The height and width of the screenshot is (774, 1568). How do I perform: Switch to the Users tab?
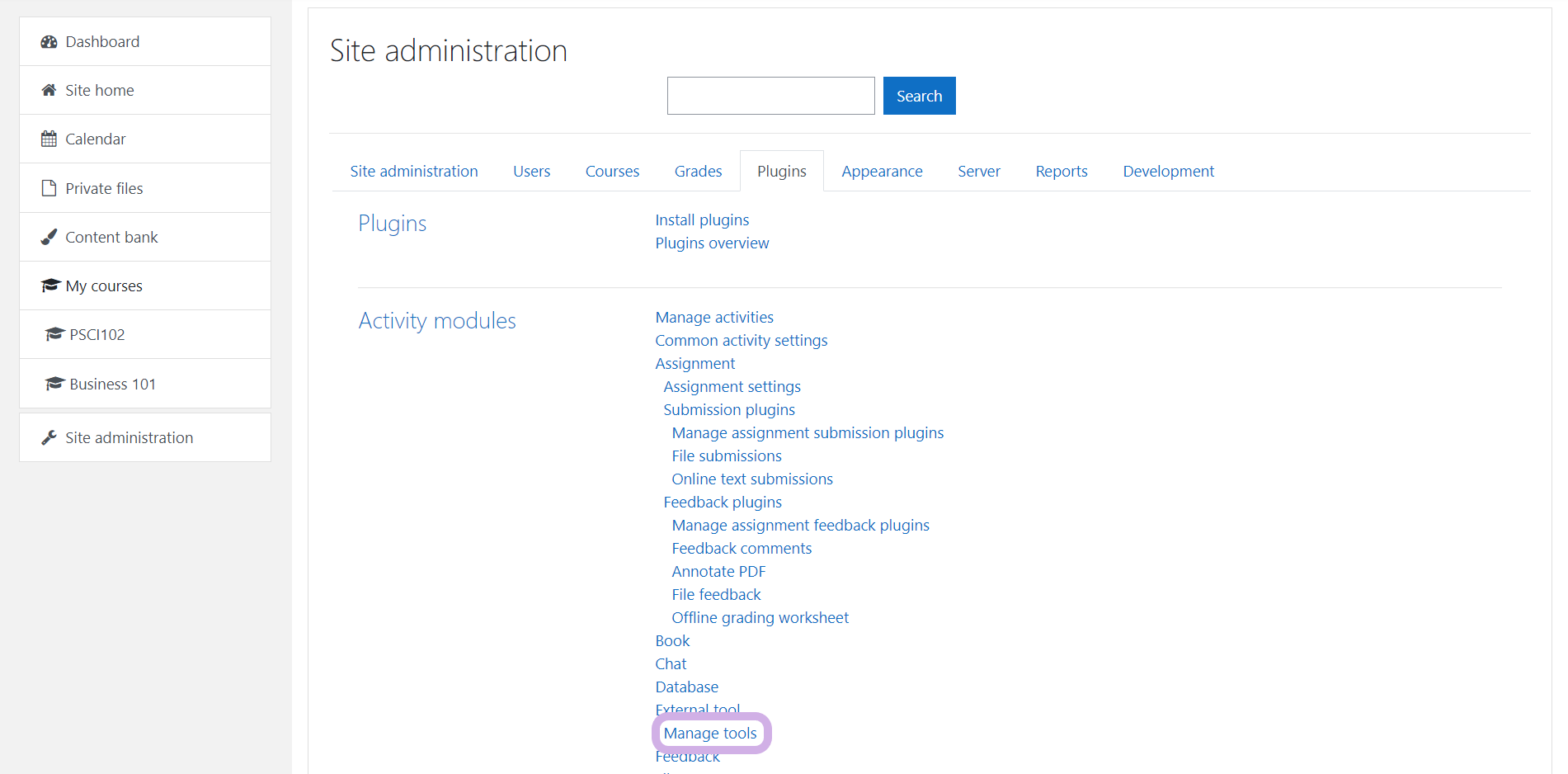[531, 172]
